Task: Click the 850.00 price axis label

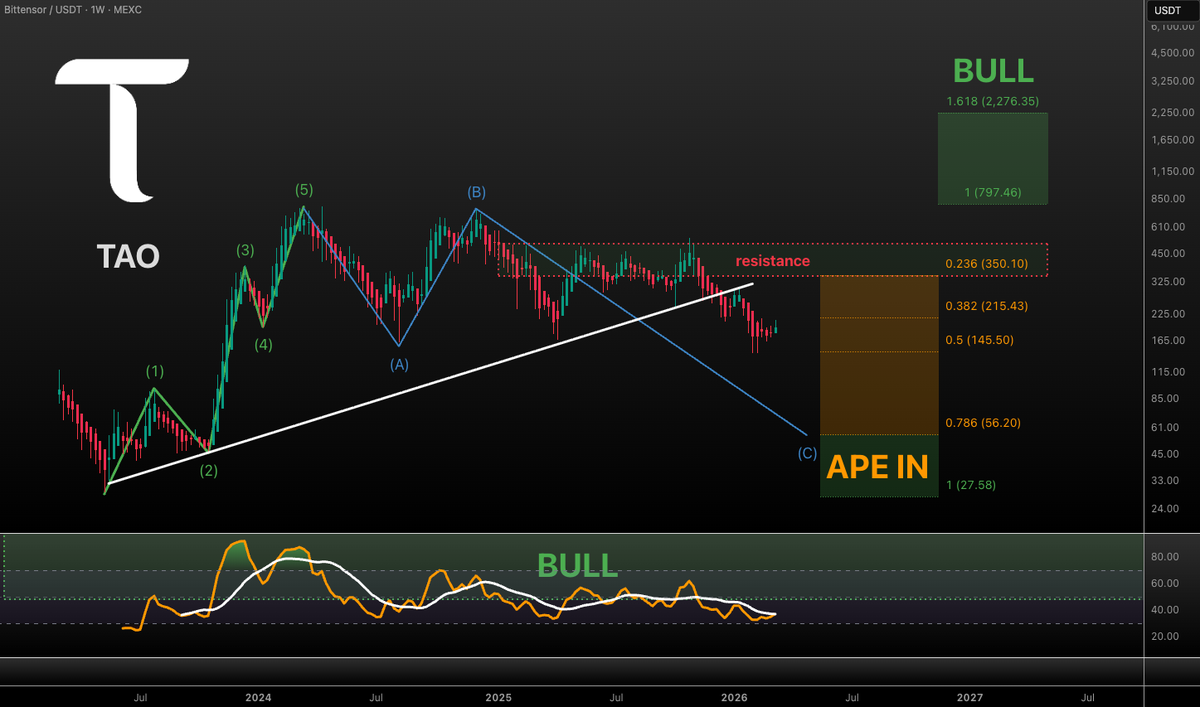Action: (x=1170, y=199)
